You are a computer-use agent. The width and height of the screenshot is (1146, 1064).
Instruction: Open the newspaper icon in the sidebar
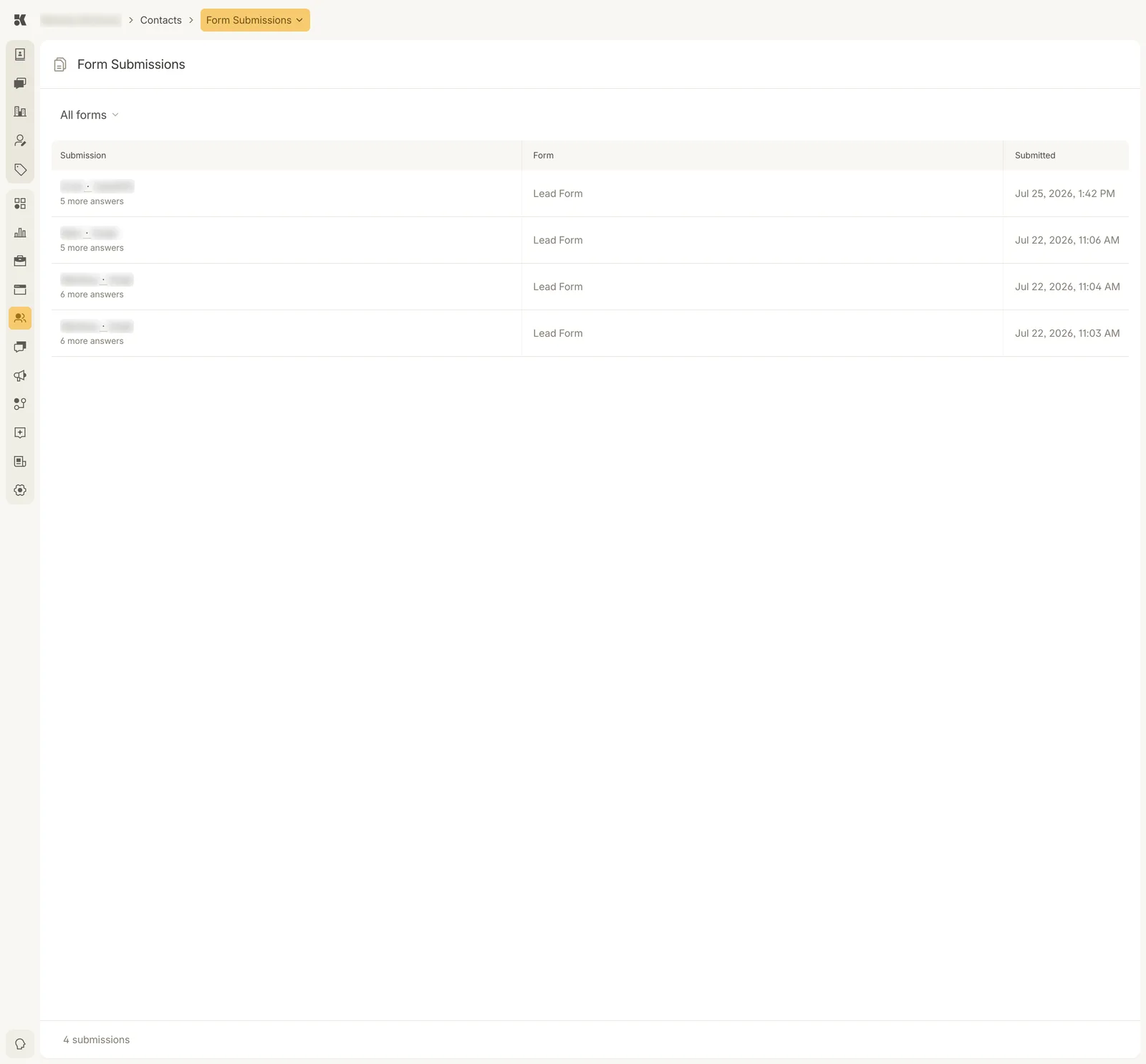pyautogui.click(x=20, y=461)
